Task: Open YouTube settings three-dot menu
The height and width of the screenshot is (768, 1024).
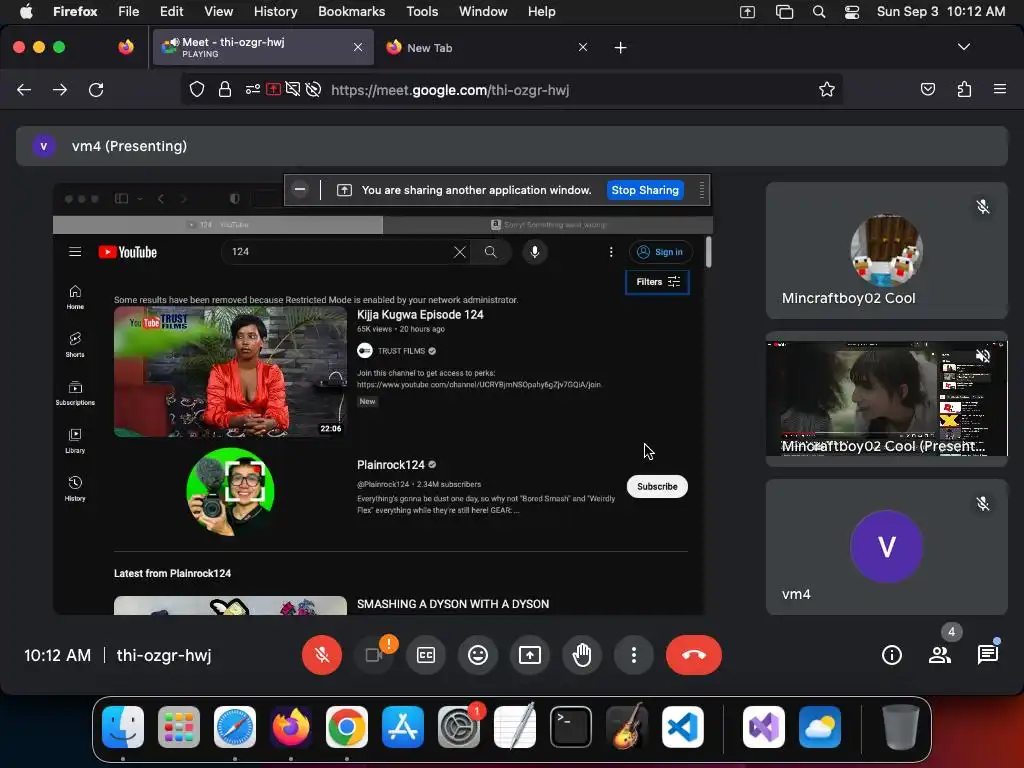Action: pyautogui.click(x=611, y=252)
